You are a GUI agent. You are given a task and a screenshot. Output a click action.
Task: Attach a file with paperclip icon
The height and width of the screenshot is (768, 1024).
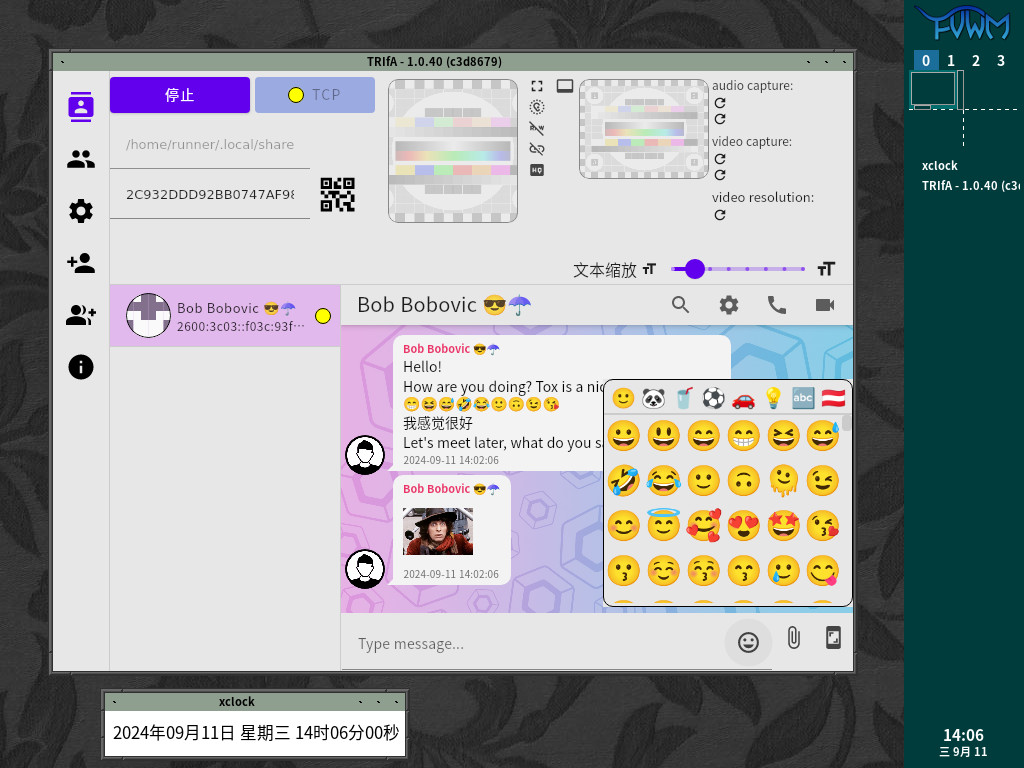[x=793, y=637]
